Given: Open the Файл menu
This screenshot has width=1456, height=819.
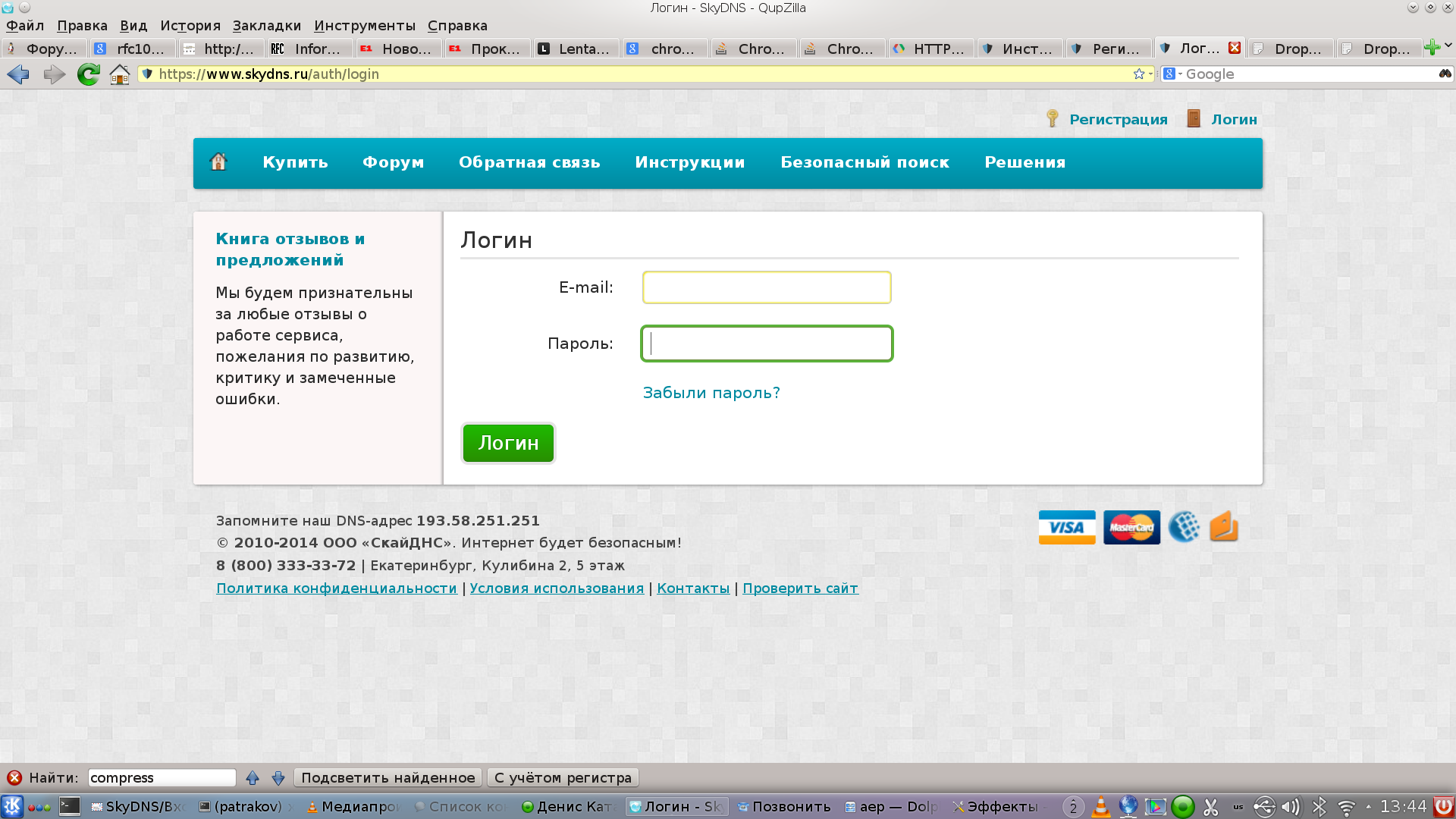Looking at the screenshot, I should click(x=25, y=25).
